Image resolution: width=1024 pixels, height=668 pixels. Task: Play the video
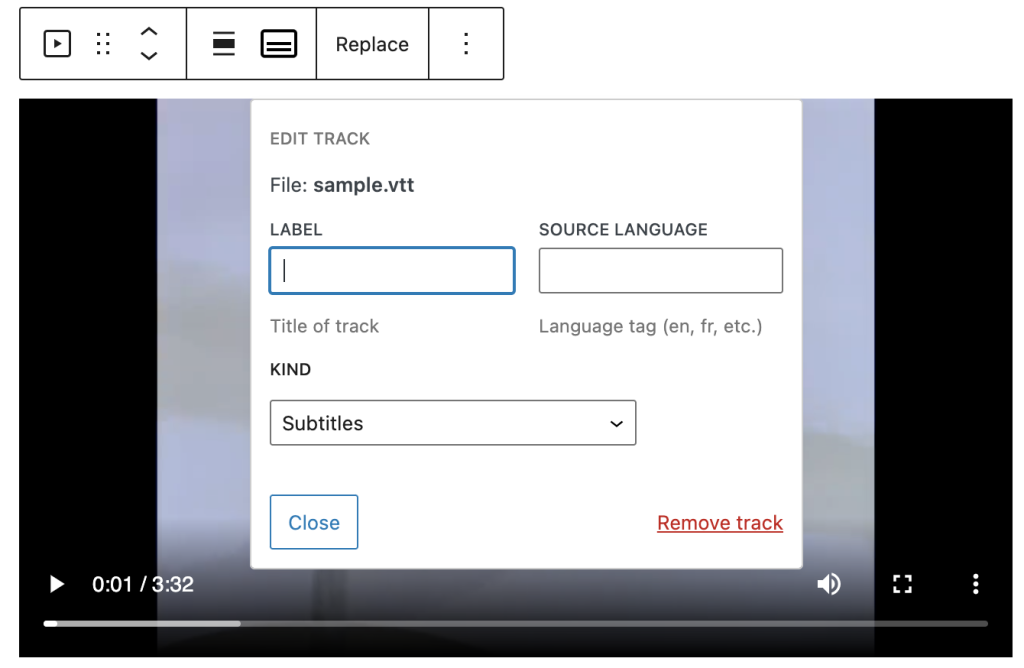tap(57, 584)
